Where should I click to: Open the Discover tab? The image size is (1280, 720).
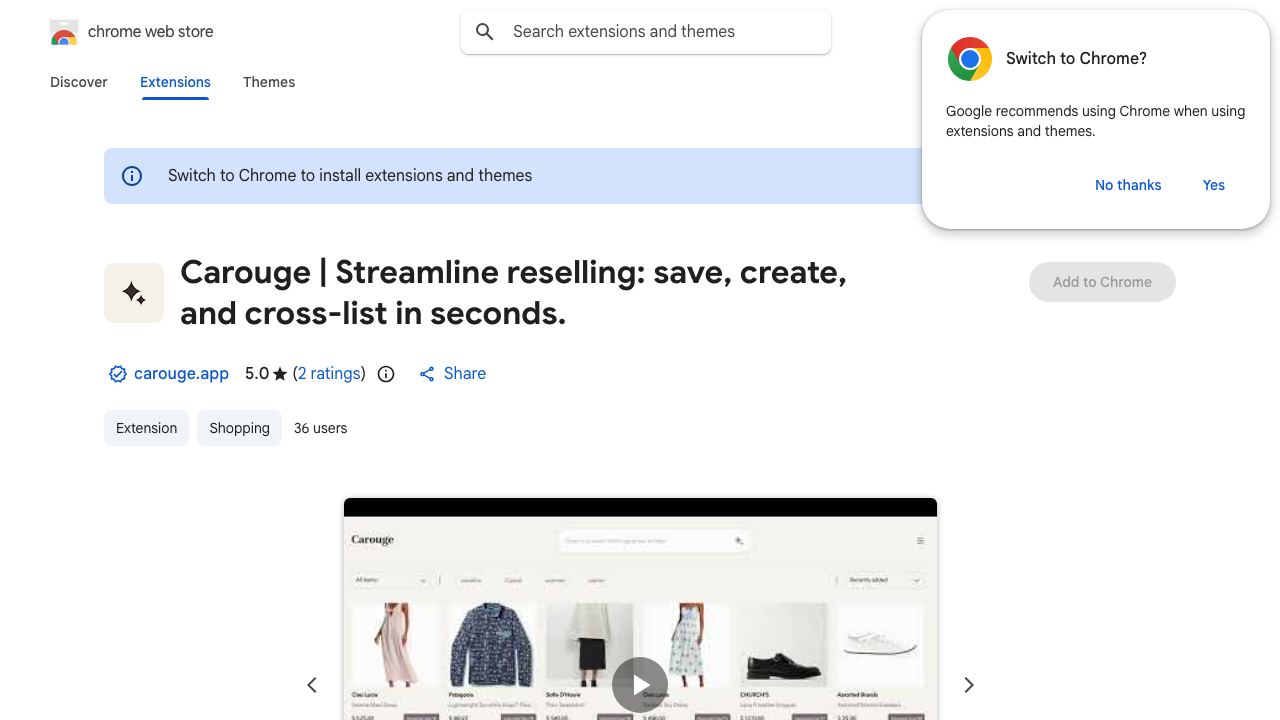79,82
